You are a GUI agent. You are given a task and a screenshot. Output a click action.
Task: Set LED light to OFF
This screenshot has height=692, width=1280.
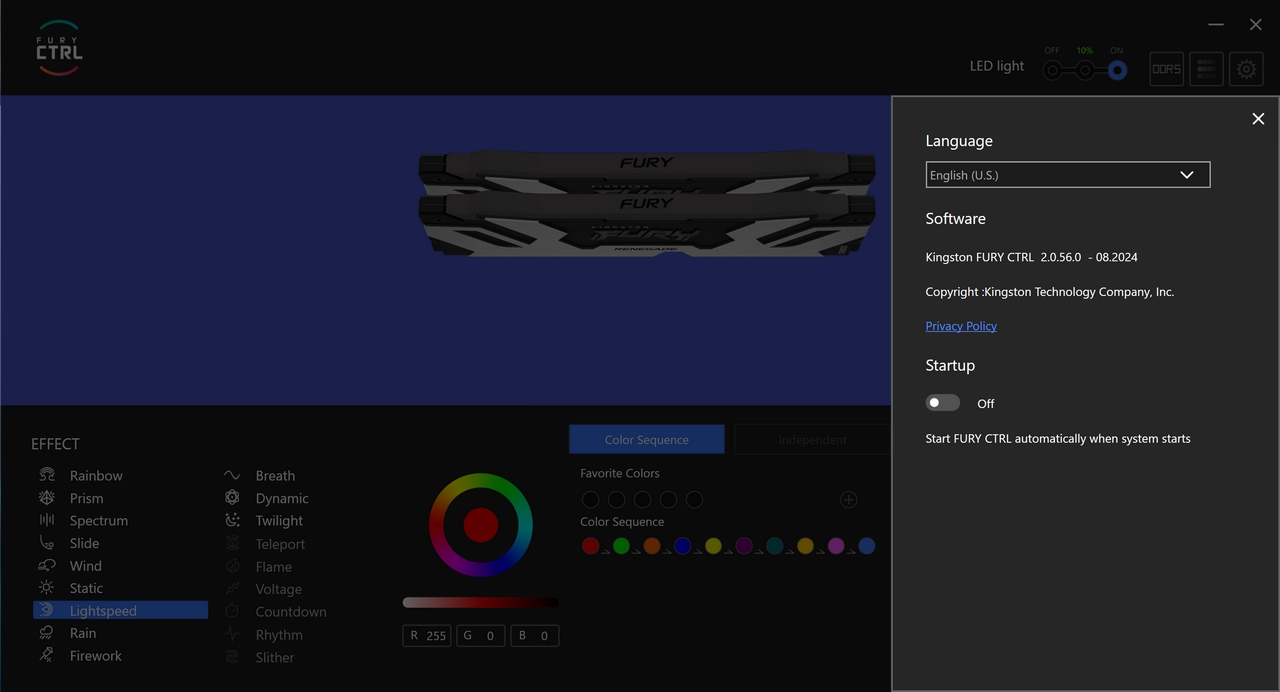coord(1052,70)
